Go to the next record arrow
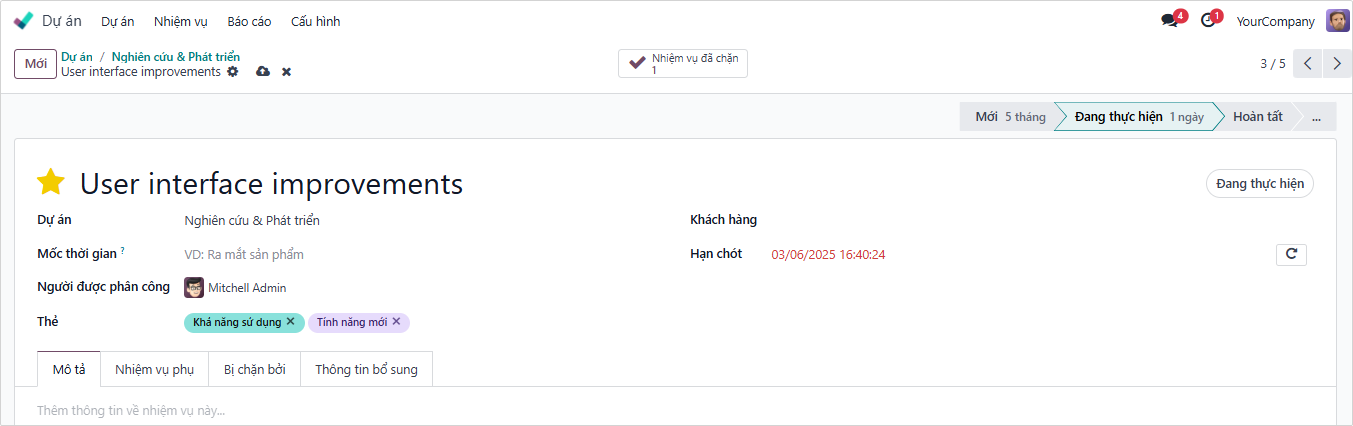The height and width of the screenshot is (426, 1353). click(1337, 64)
